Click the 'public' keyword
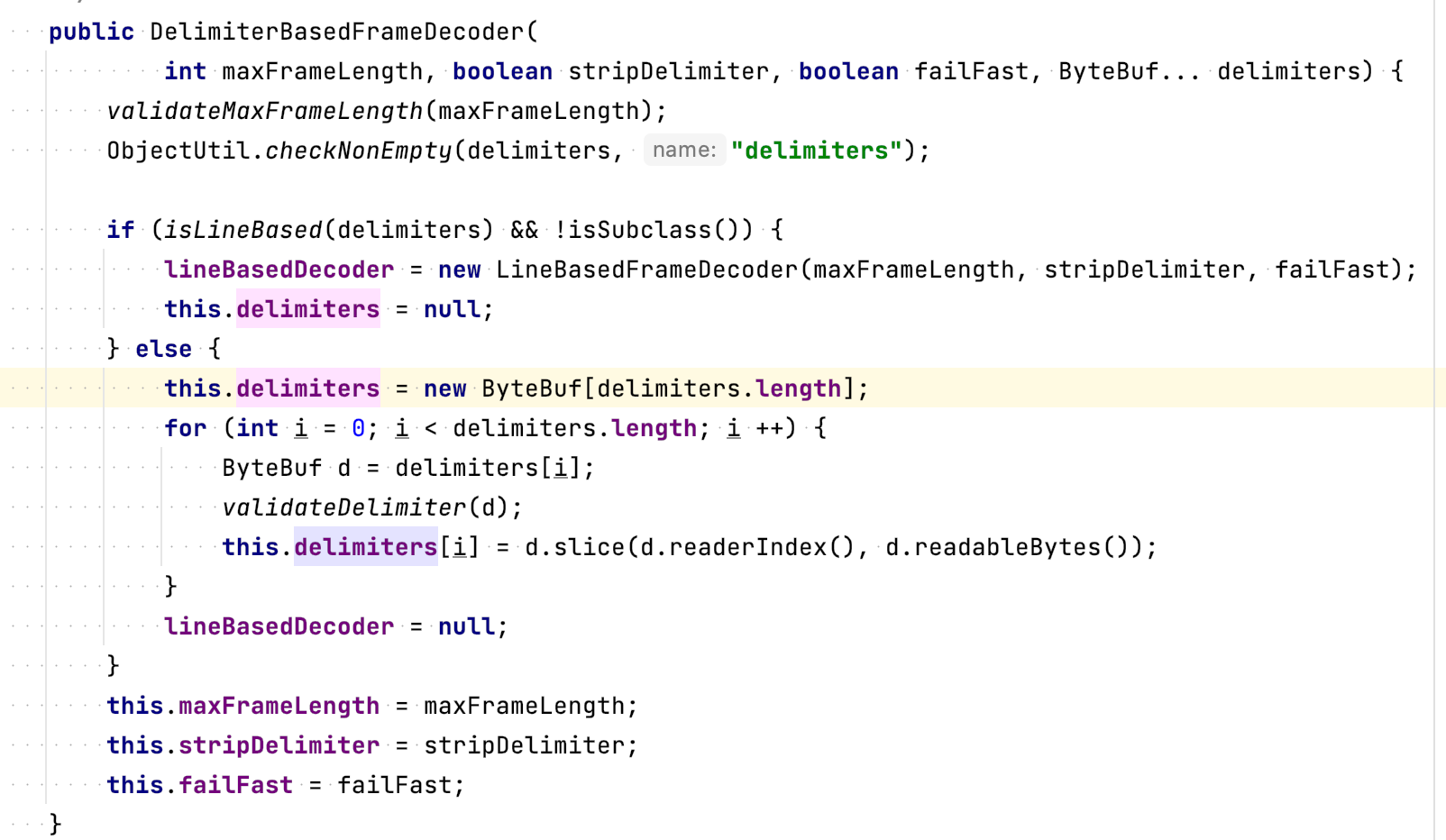1446x840 pixels. pyautogui.click(x=91, y=32)
